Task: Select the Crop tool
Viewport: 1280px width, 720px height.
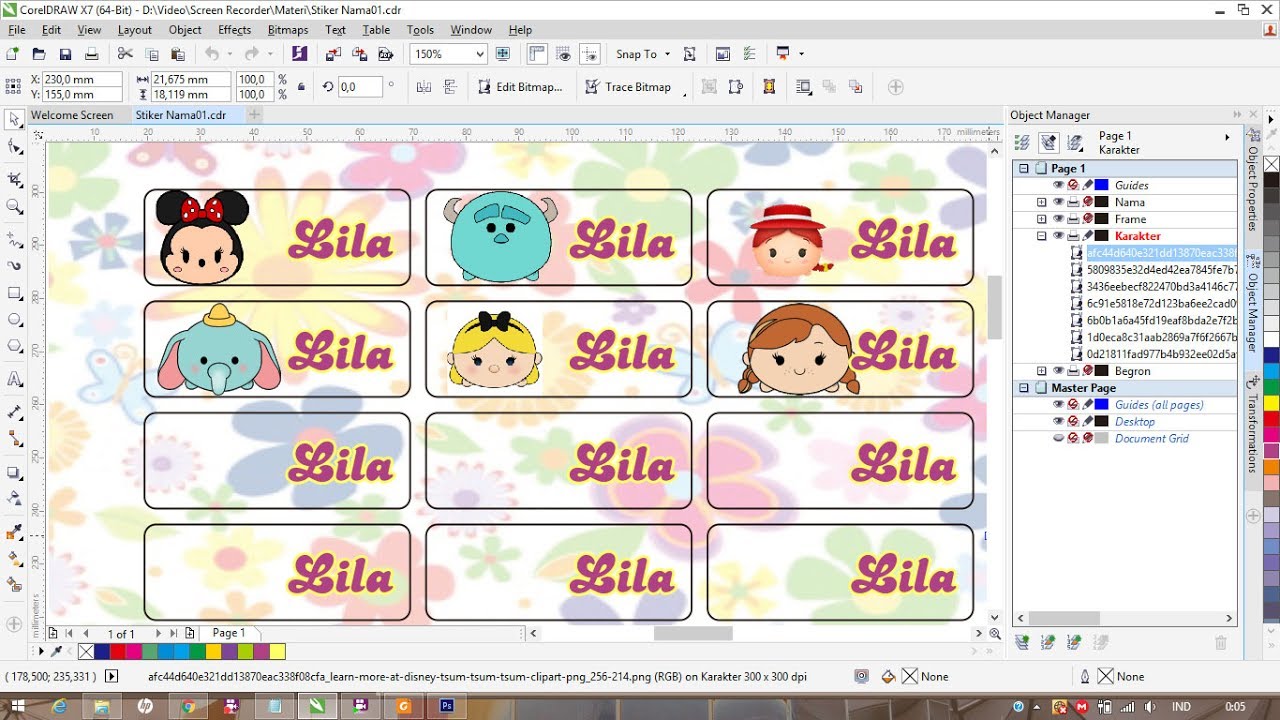Action: [x=14, y=180]
